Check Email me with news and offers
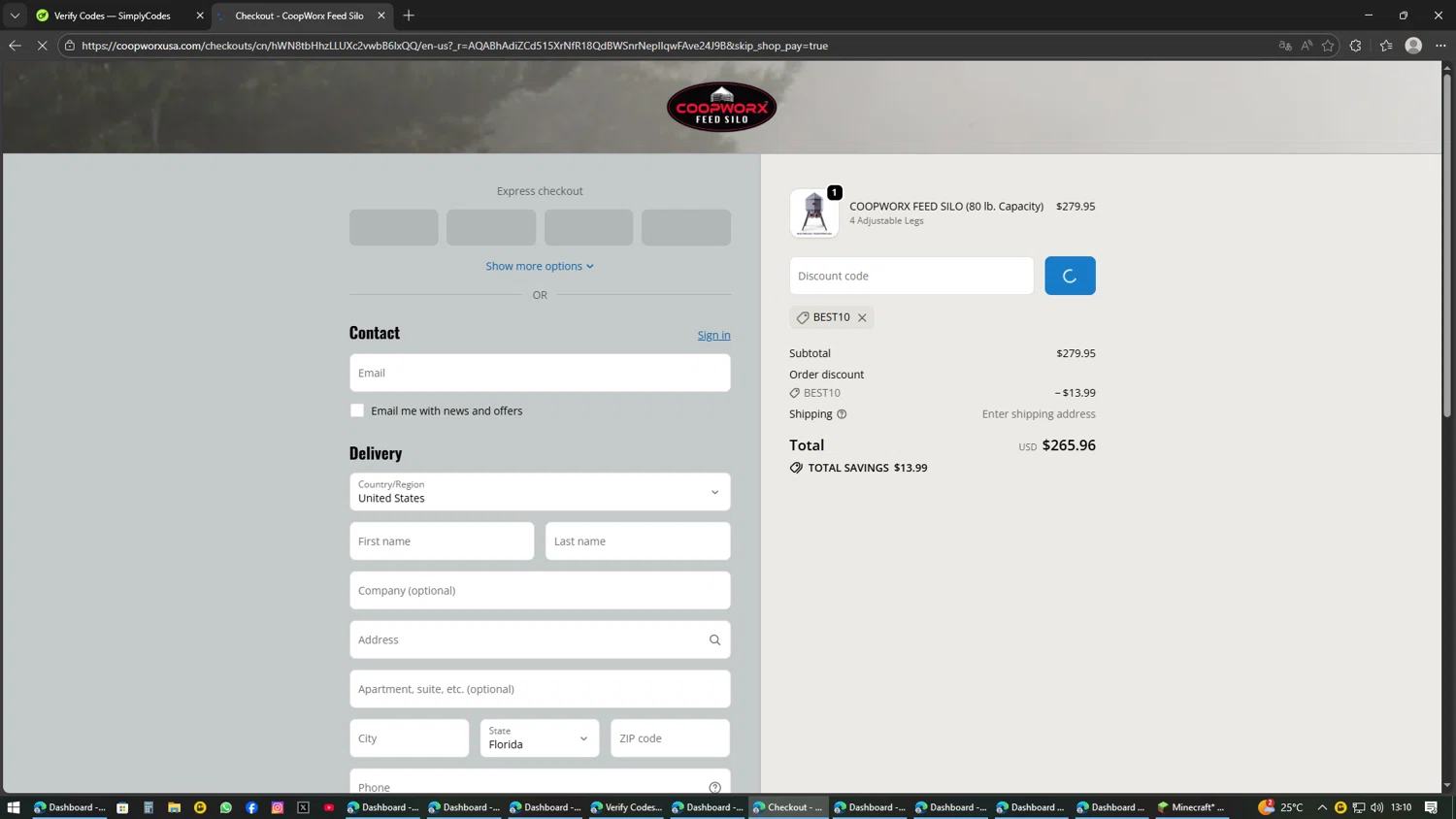This screenshot has height=819, width=1456. (x=357, y=410)
